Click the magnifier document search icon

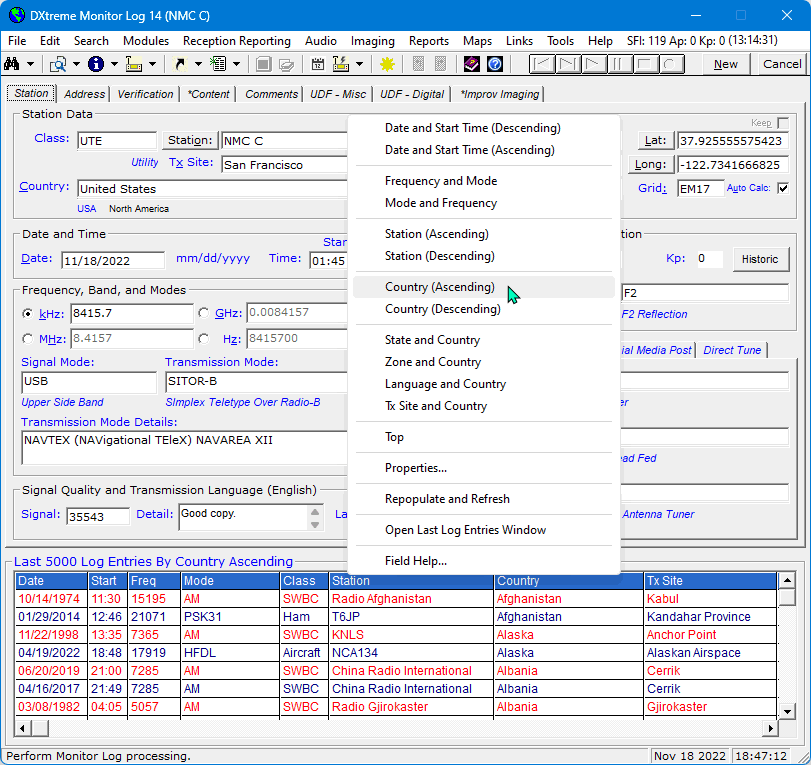point(58,64)
